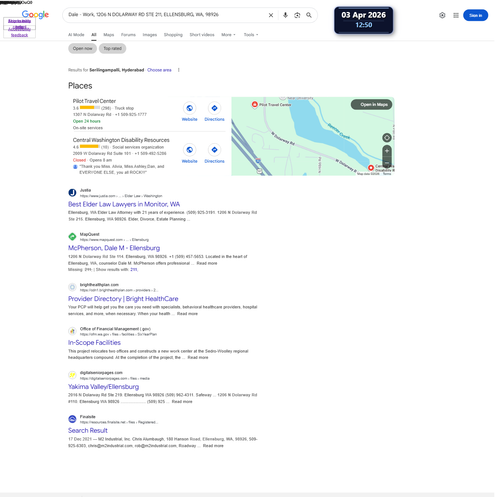
Task: Toggle the Open now filter chip
Action: coord(83,48)
